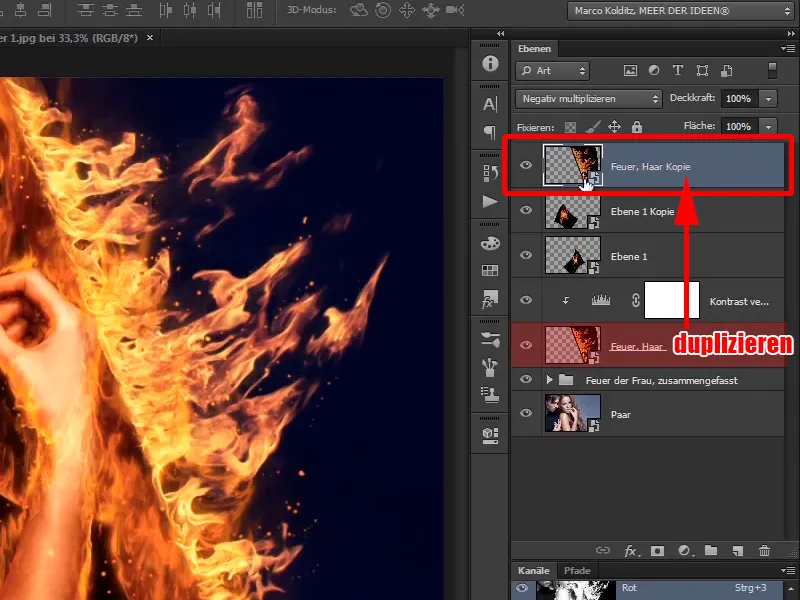Screen dimensions: 800x600
Task: Open the Styles fx panel icon
Action: point(490,299)
